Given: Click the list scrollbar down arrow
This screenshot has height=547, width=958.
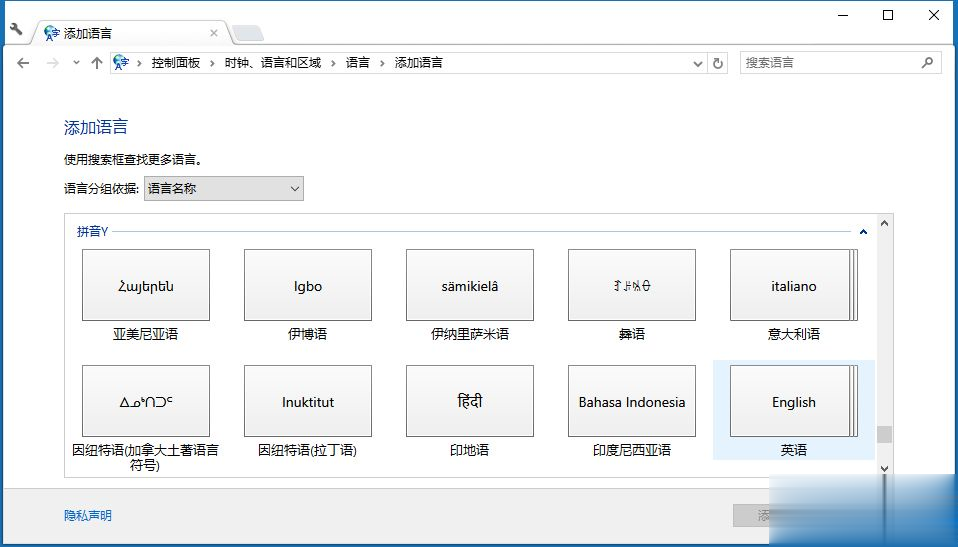Looking at the screenshot, I should 884,469.
